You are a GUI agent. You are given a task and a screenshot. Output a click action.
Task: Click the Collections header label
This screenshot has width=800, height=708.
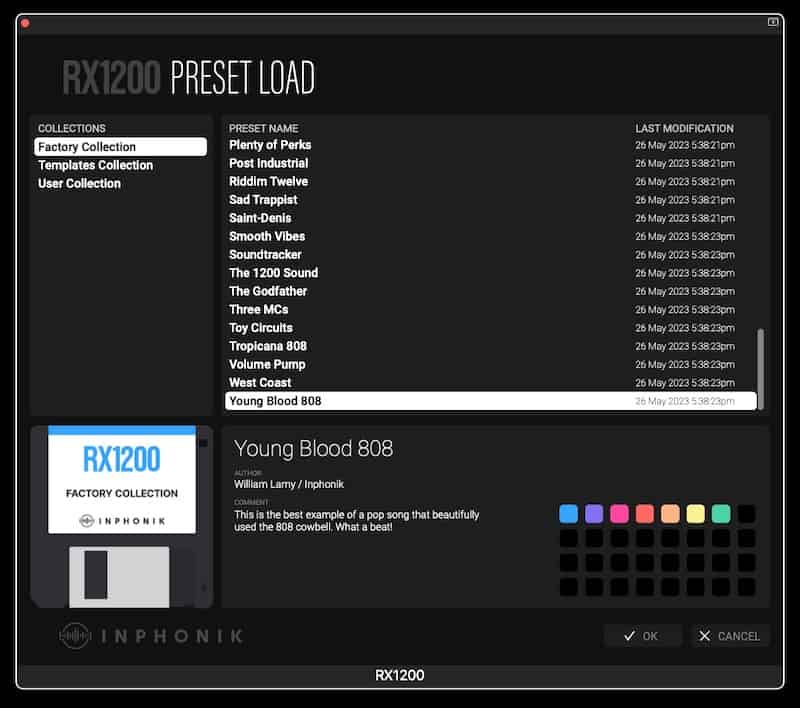pyautogui.click(x=71, y=129)
